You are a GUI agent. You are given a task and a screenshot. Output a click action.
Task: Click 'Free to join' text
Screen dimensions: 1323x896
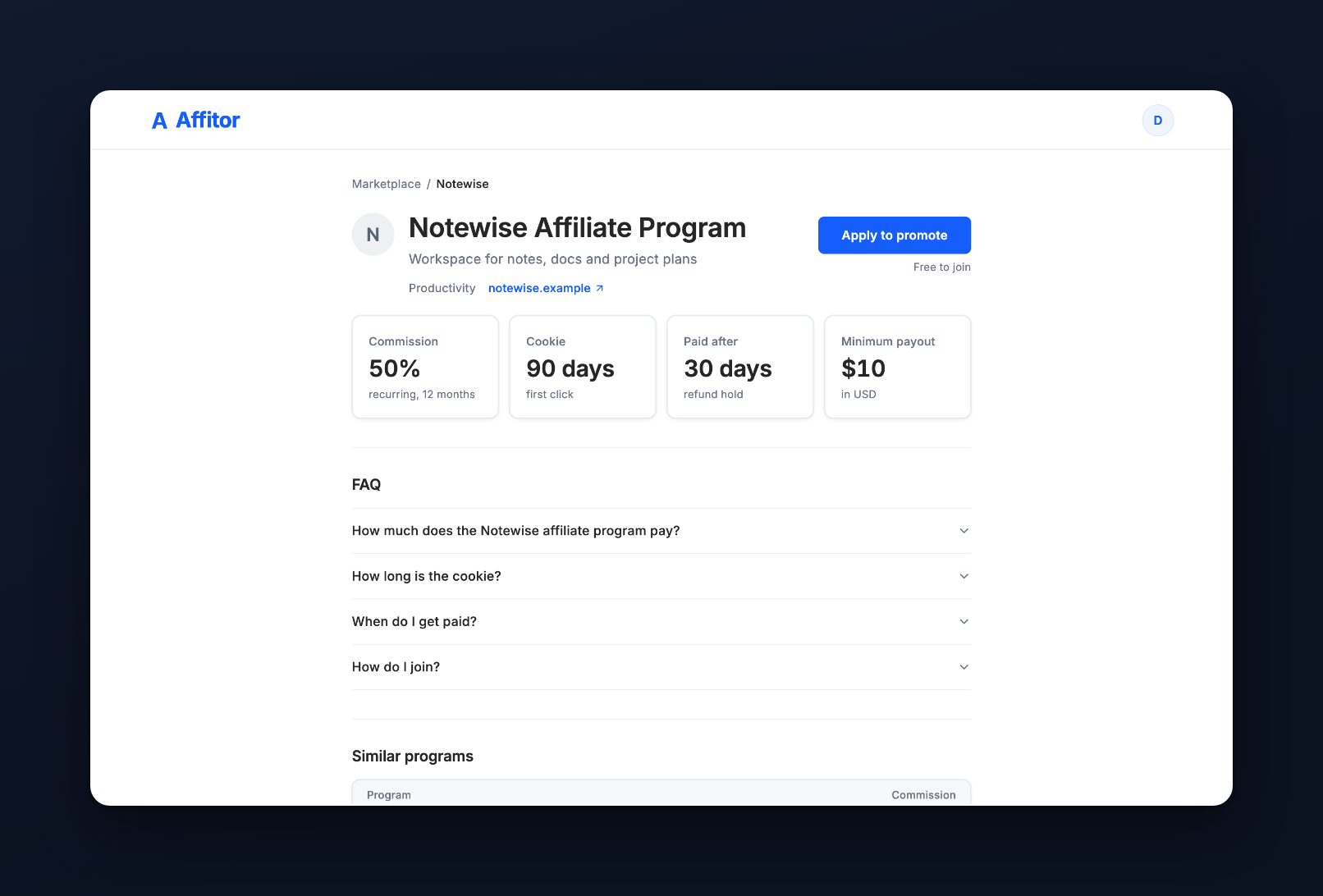(x=941, y=267)
